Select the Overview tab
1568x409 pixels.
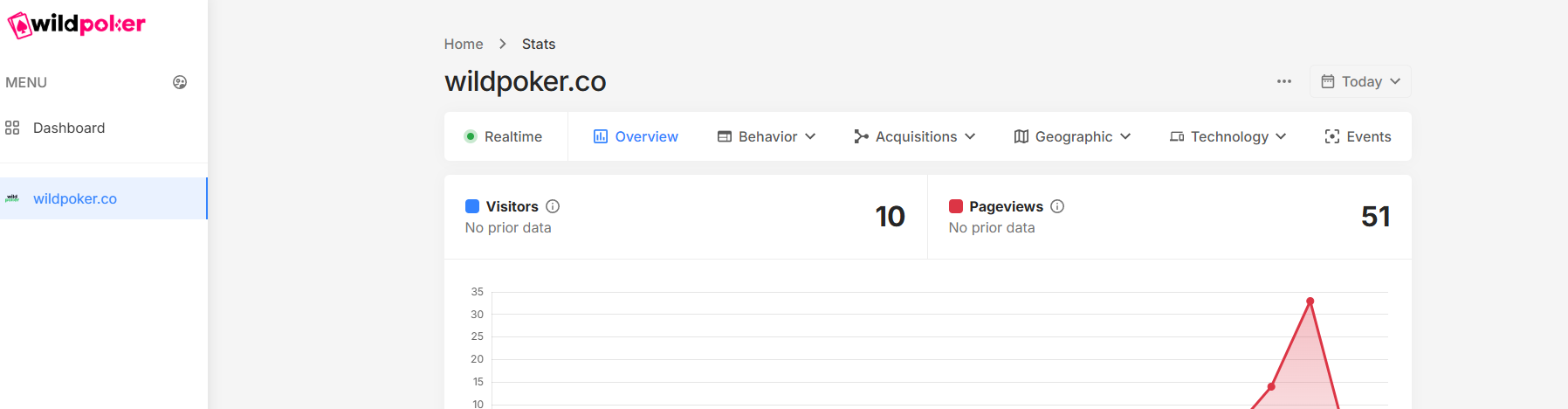[636, 136]
